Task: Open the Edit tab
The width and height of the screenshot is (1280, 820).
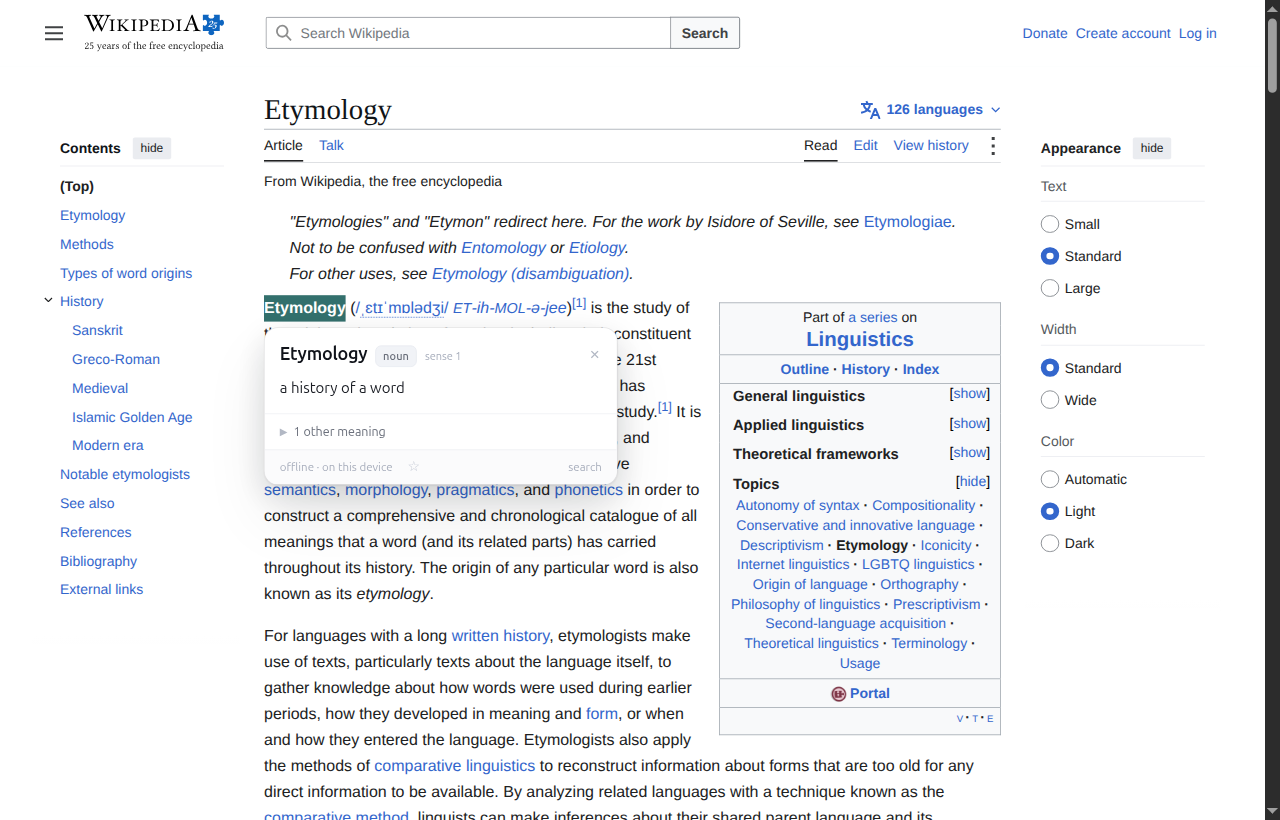Action: pyautogui.click(x=865, y=146)
